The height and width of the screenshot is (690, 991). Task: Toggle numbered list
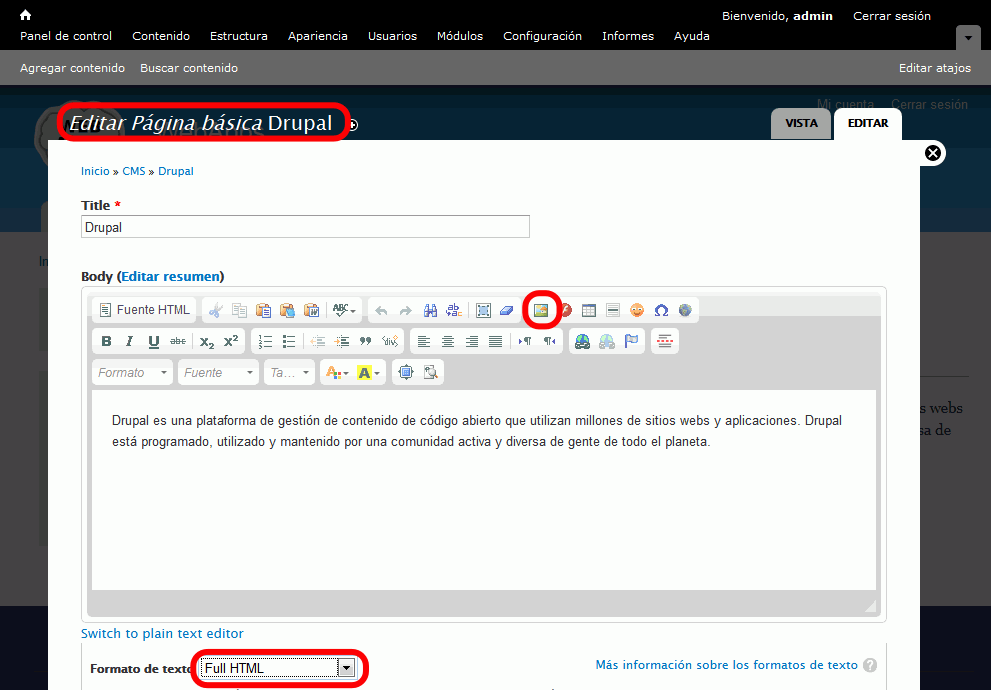(x=265, y=341)
